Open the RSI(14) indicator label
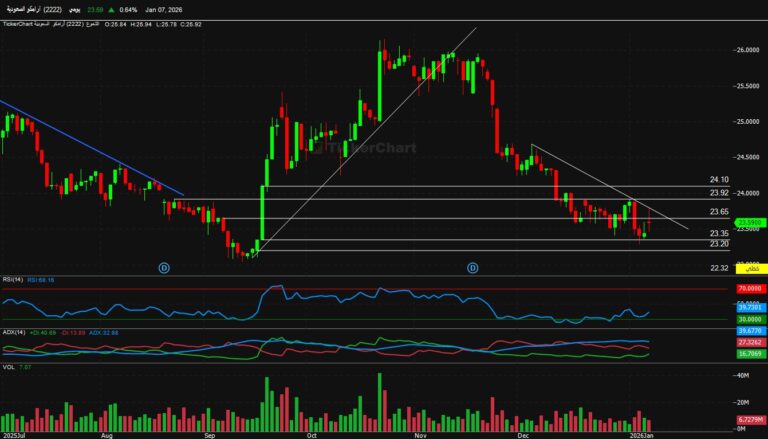768x439 pixels. 12,281
